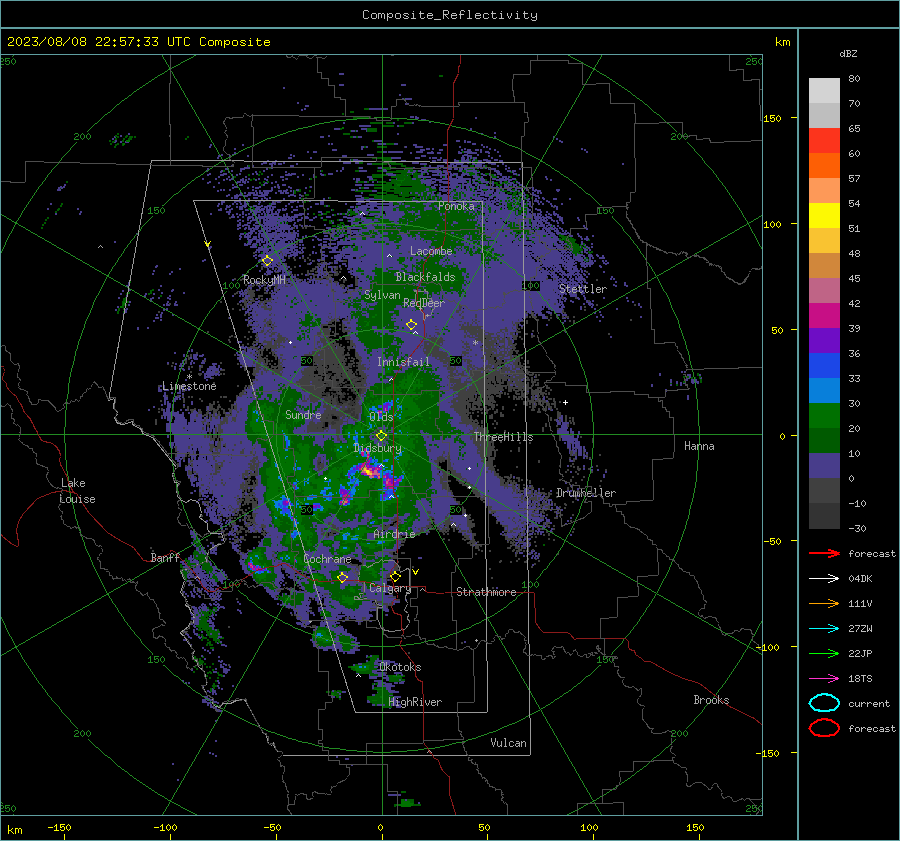Select the 42 dBZ magenta legend swatch
The image size is (900, 841).
click(824, 315)
